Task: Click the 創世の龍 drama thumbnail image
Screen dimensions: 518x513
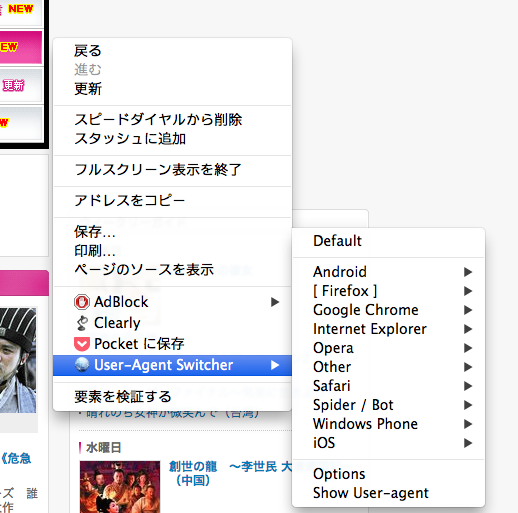Action: pos(120,487)
